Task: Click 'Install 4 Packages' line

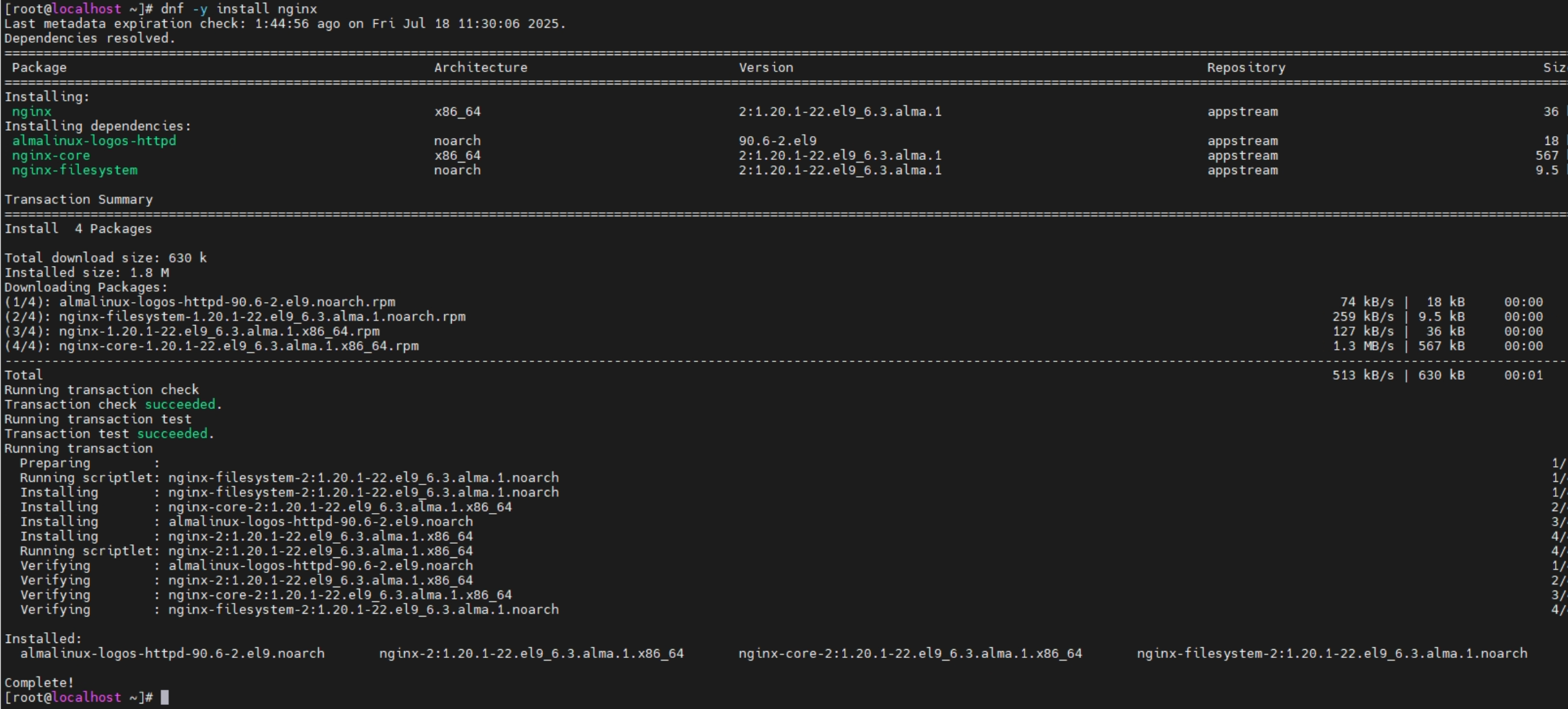Action: tap(78, 229)
